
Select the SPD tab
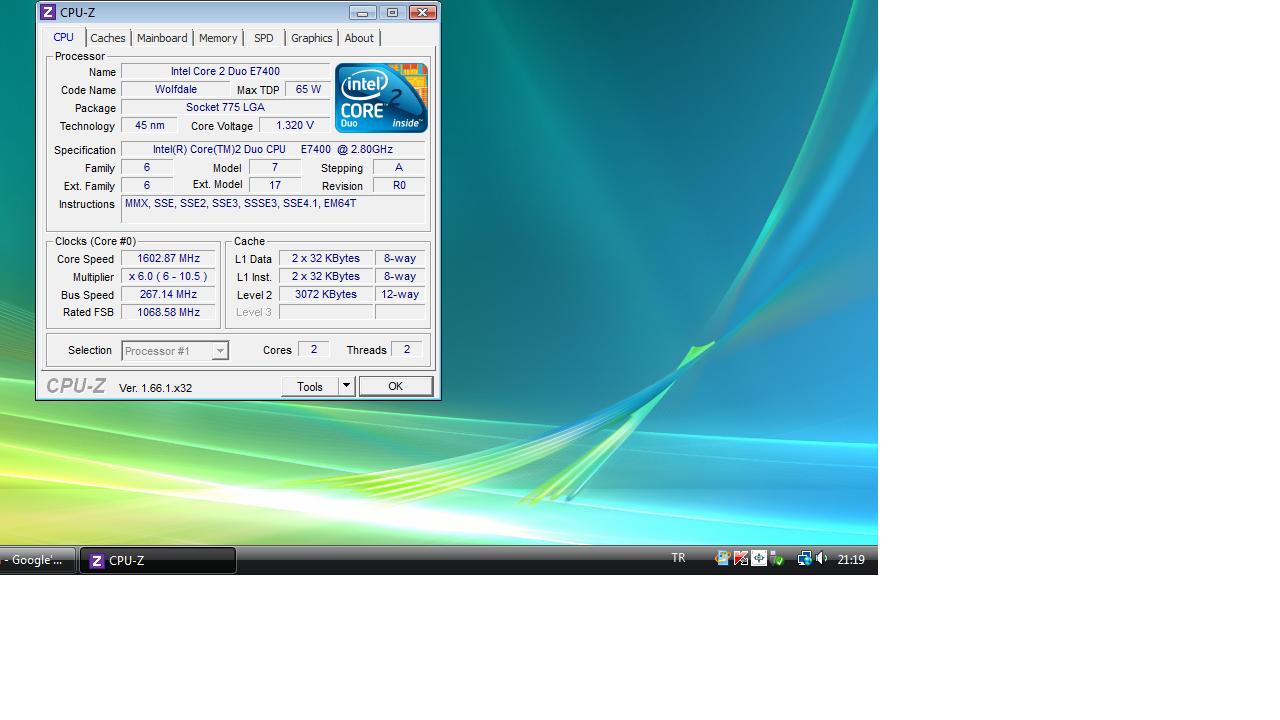coord(264,38)
